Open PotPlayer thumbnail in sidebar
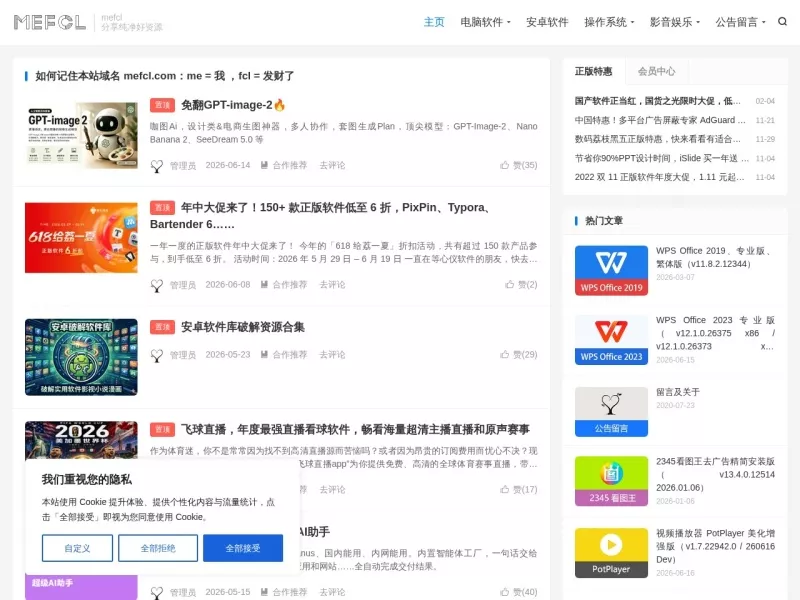The image size is (800, 600). pos(611,553)
